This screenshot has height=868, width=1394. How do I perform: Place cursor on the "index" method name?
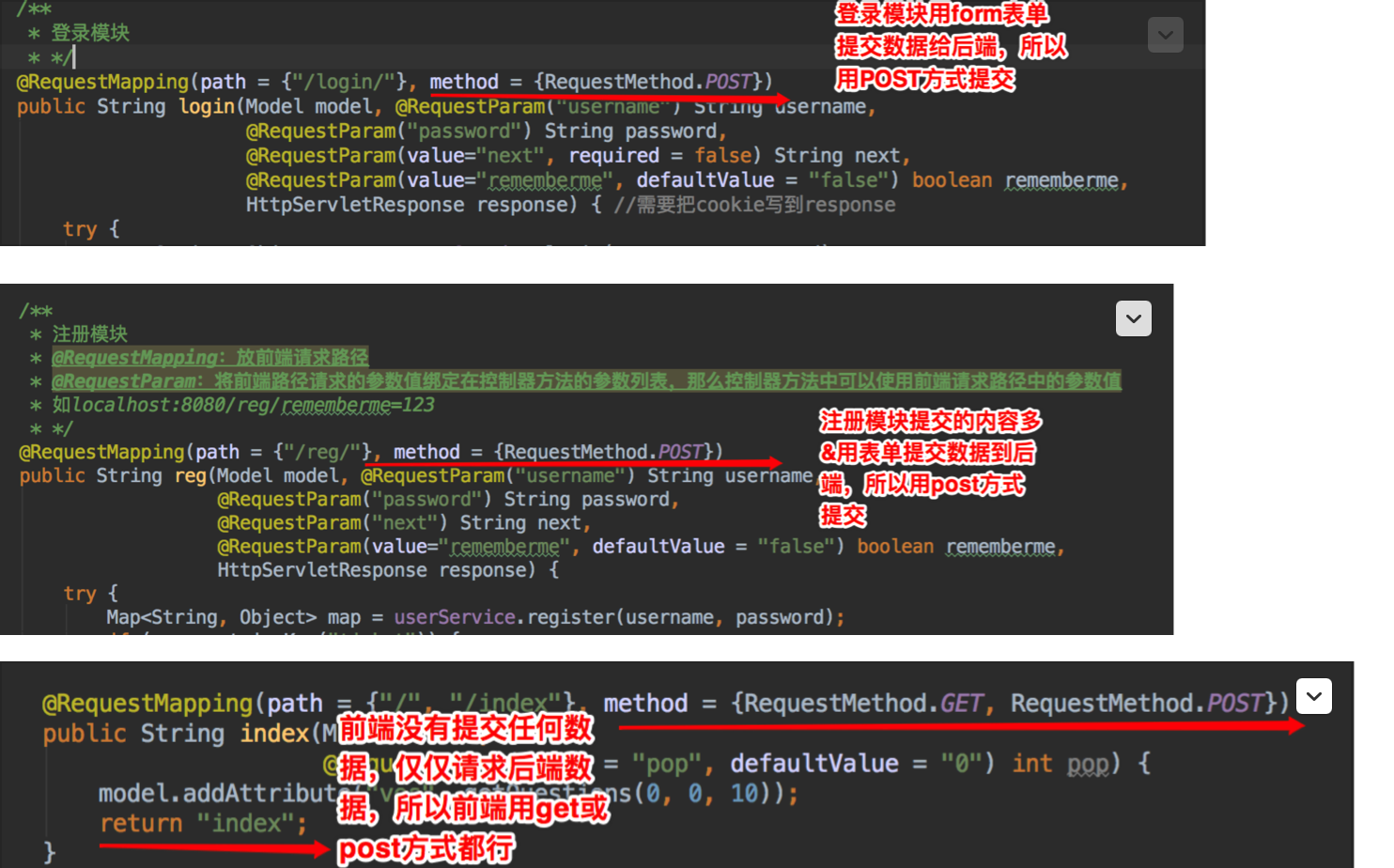275,733
